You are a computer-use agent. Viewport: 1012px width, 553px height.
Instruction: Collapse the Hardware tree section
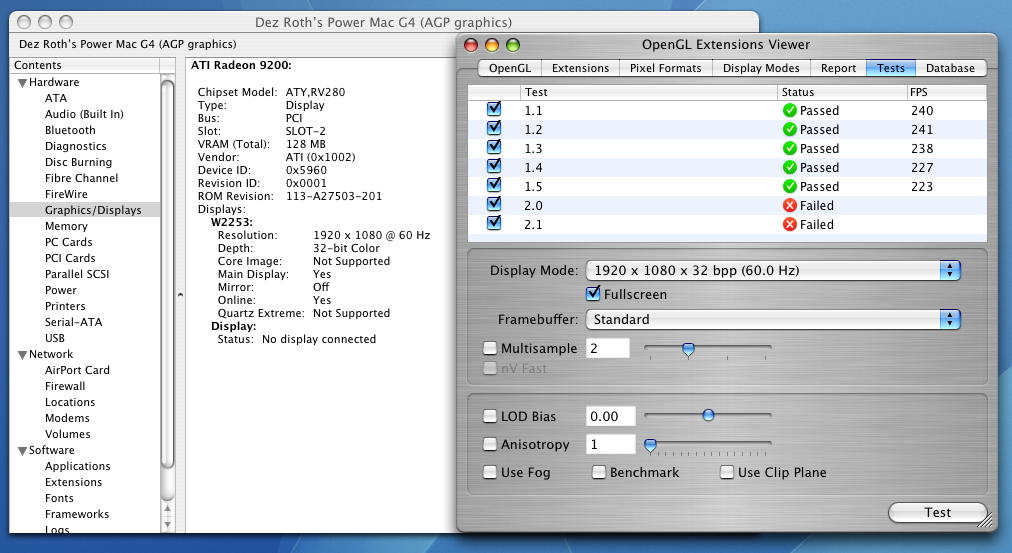tap(22, 83)
